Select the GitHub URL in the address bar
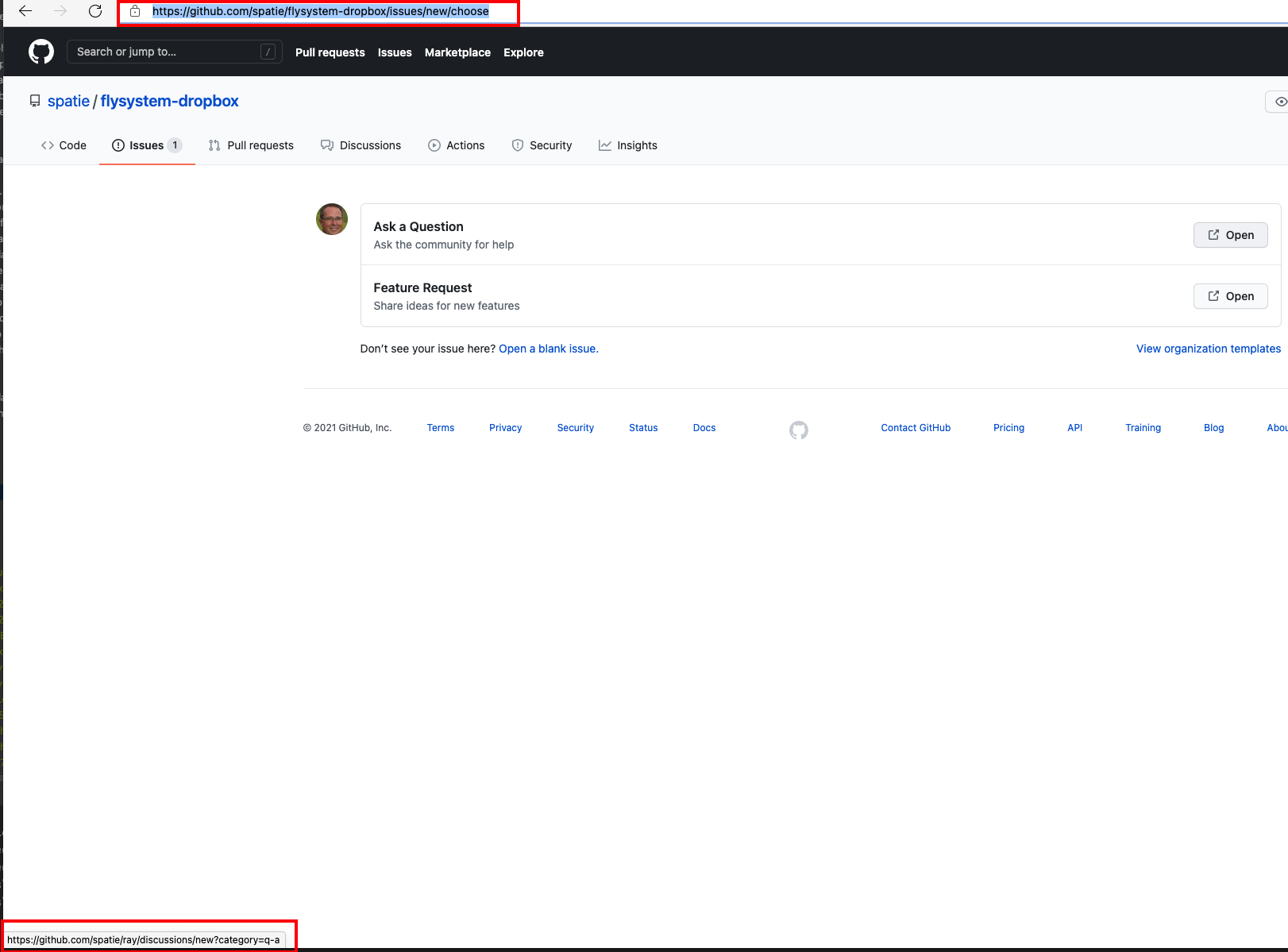 point(320,11)
